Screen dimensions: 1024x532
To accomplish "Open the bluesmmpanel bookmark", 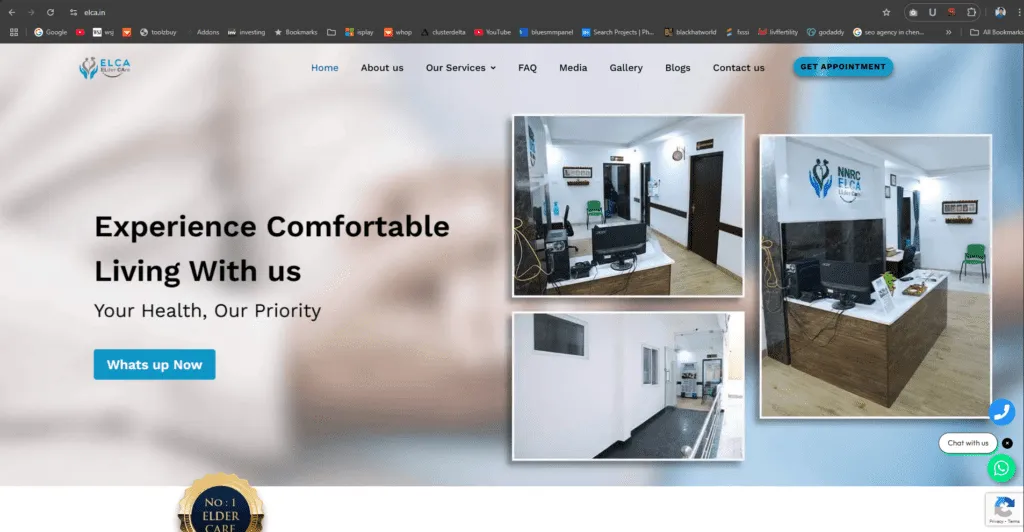I will pyautogui.click(x=546, y=32).
